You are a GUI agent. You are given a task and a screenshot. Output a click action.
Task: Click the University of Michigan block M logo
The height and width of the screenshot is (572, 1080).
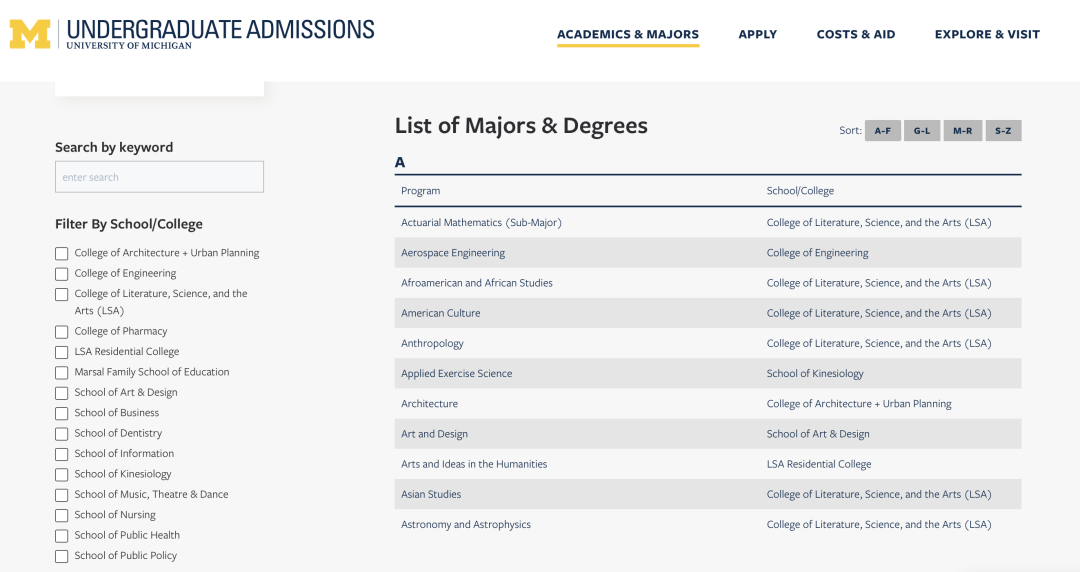pyautogui.click(x=30, y=34)
